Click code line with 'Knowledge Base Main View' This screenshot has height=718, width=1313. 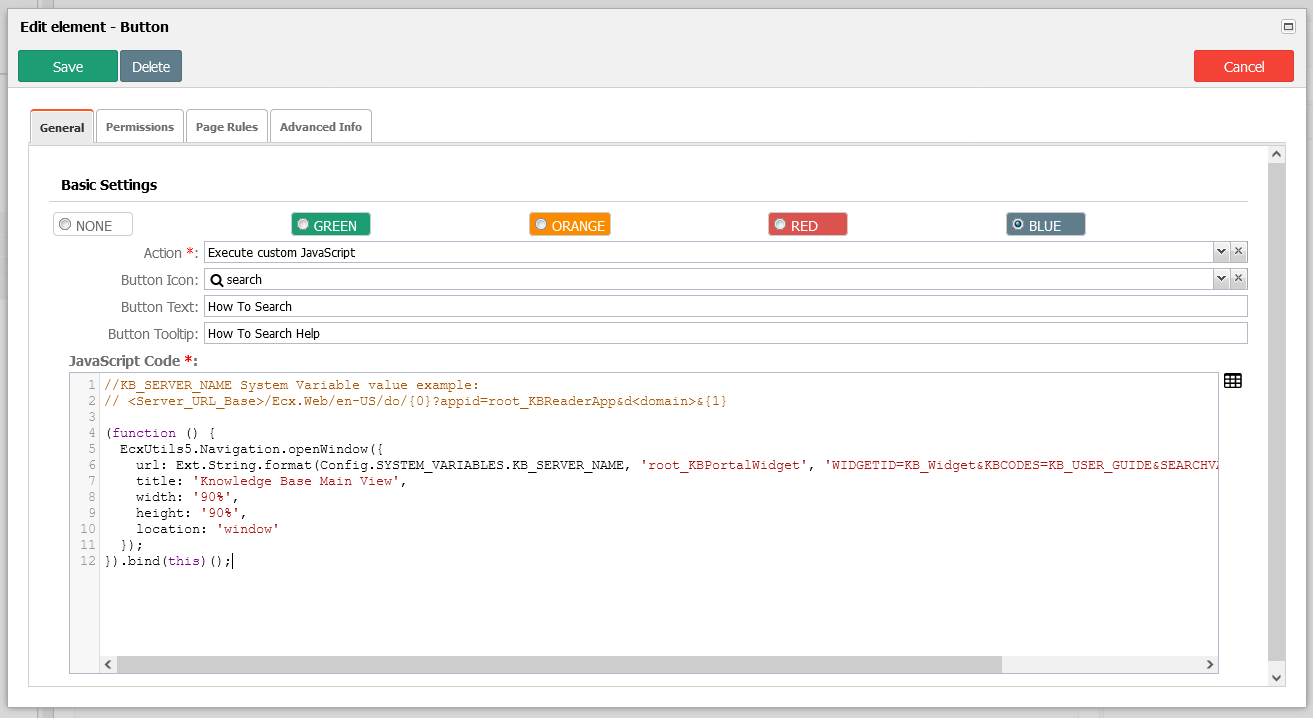click(272, 481)
